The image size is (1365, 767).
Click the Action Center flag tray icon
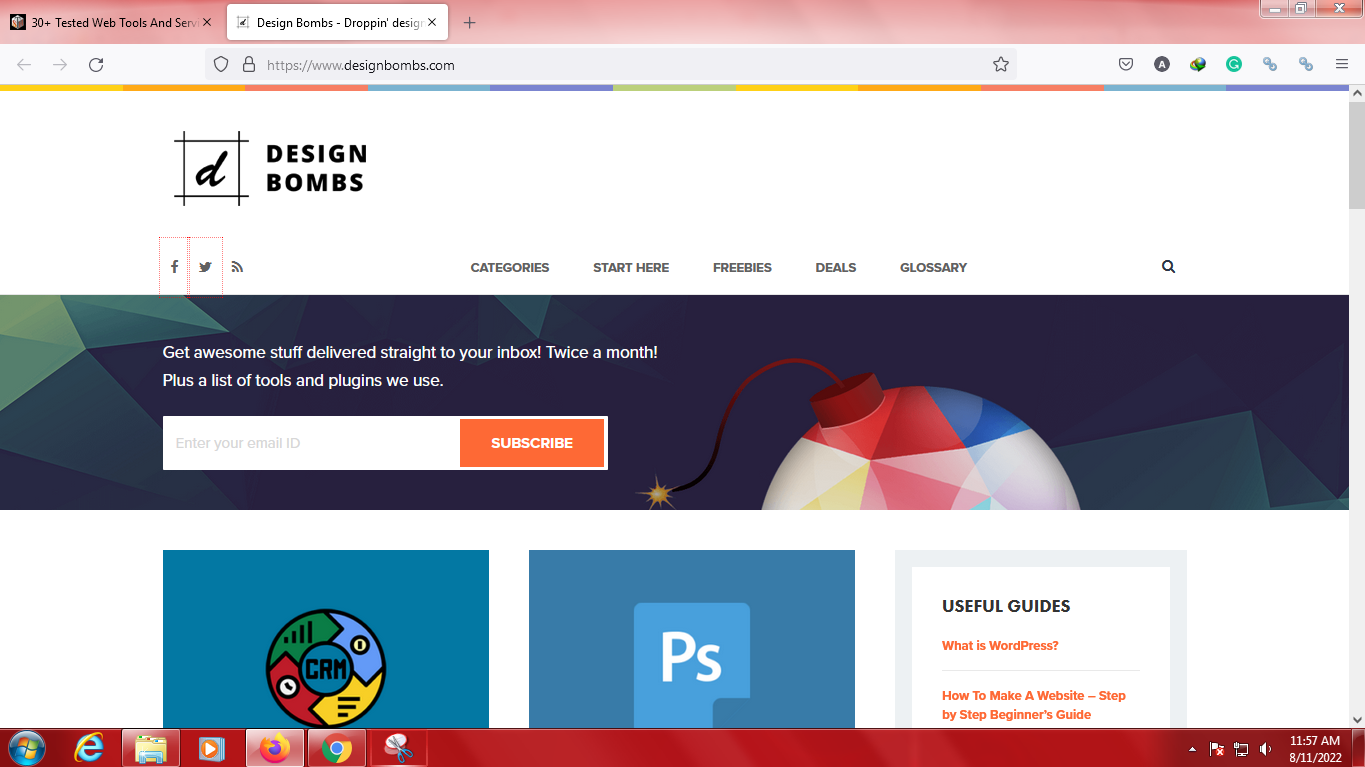point(1217,749)
